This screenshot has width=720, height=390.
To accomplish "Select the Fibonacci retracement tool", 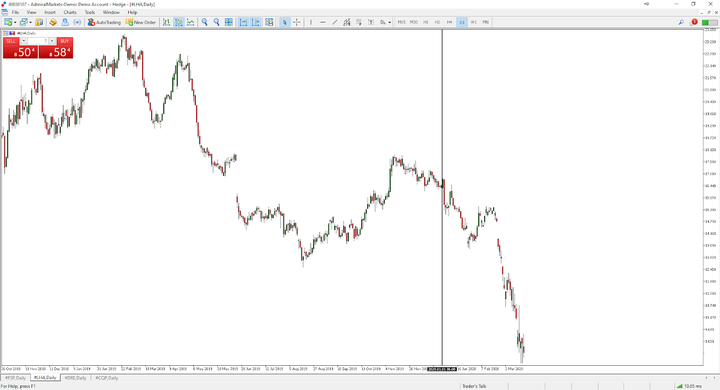I will point(359,22).
